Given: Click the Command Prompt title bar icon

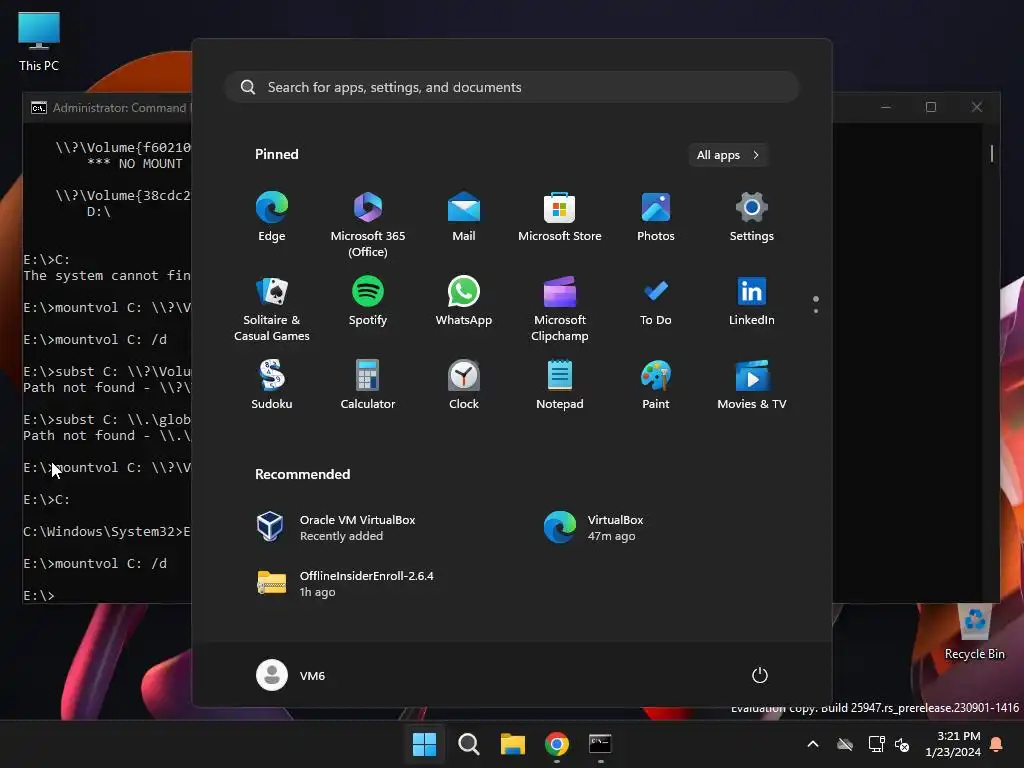Looking at the screenshot, I should [x=39, y=108].
